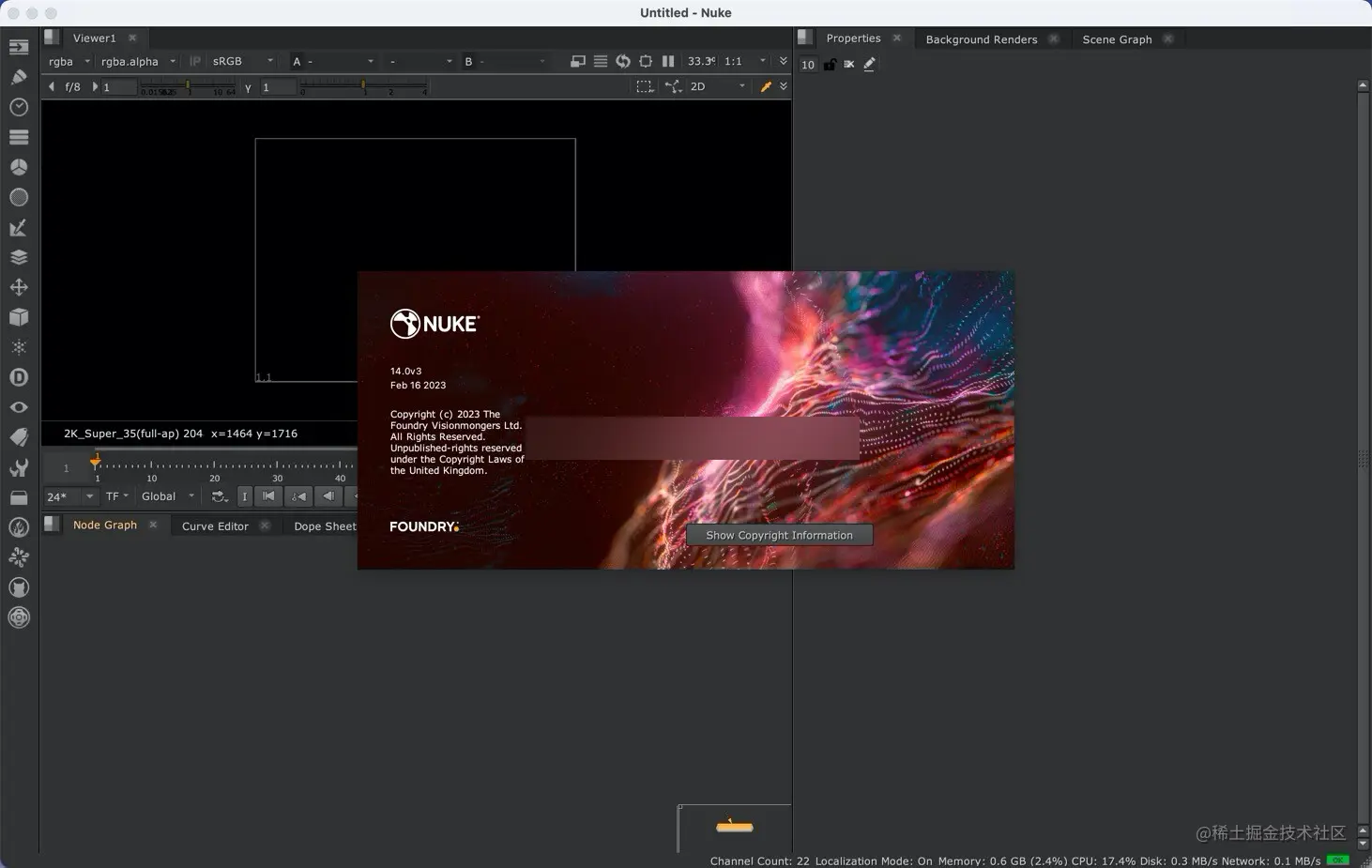Clear all panels in Properties bin
1372x868 pixels.
[x=849, y=65]
